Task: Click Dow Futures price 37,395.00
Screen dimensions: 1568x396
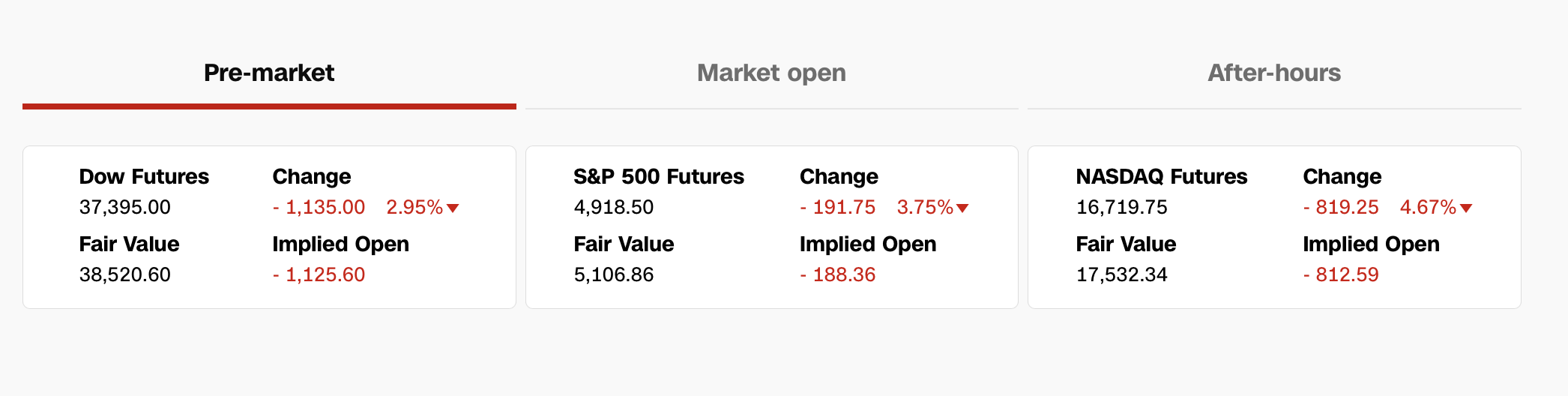Action: pyautogui.click(x=125, y=207)
